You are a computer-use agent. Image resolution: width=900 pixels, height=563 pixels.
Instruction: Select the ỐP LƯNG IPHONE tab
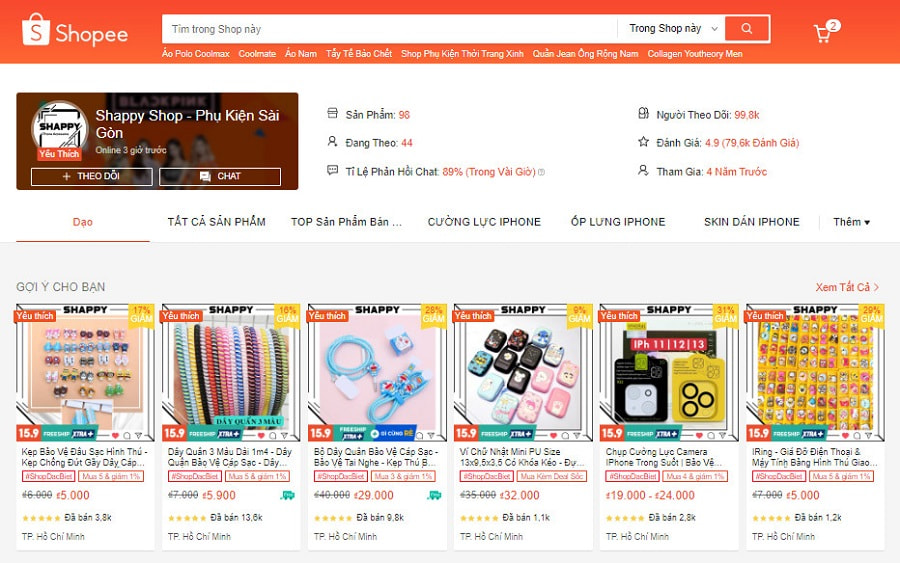point(618,222)
